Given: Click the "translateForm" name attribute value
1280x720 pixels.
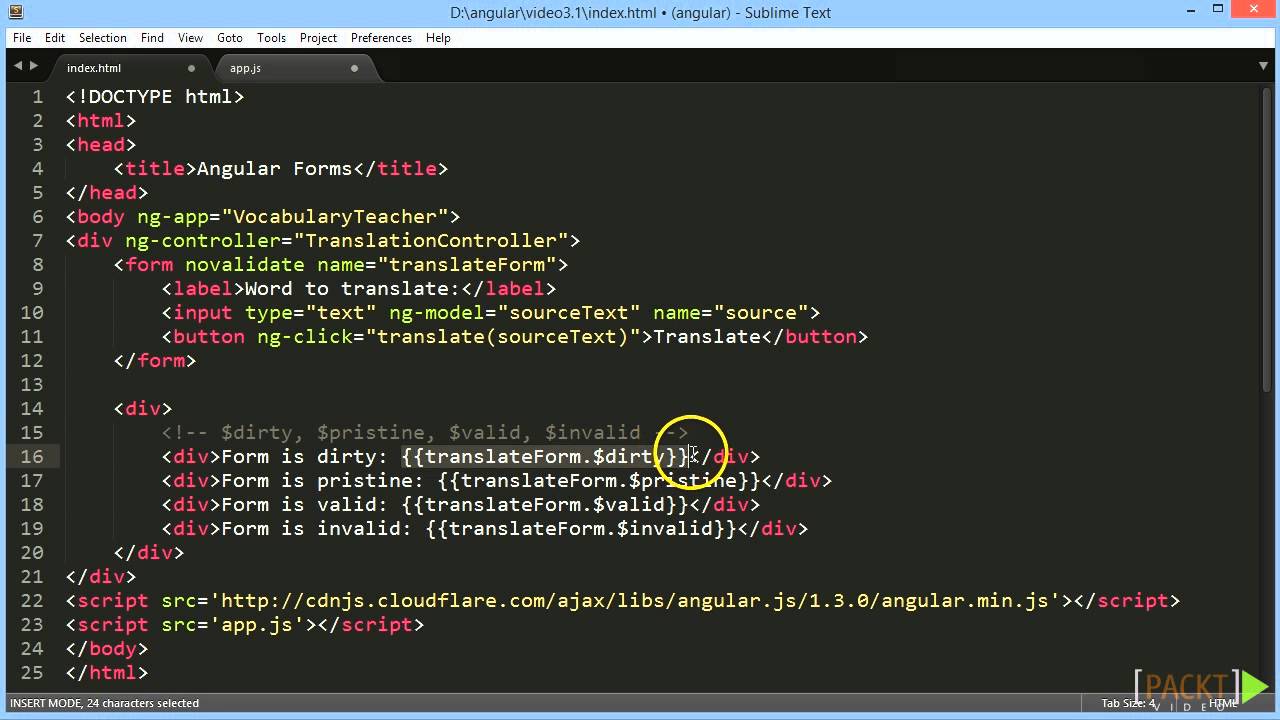Looking at the screenshot, I should click(x=467, y=265).
